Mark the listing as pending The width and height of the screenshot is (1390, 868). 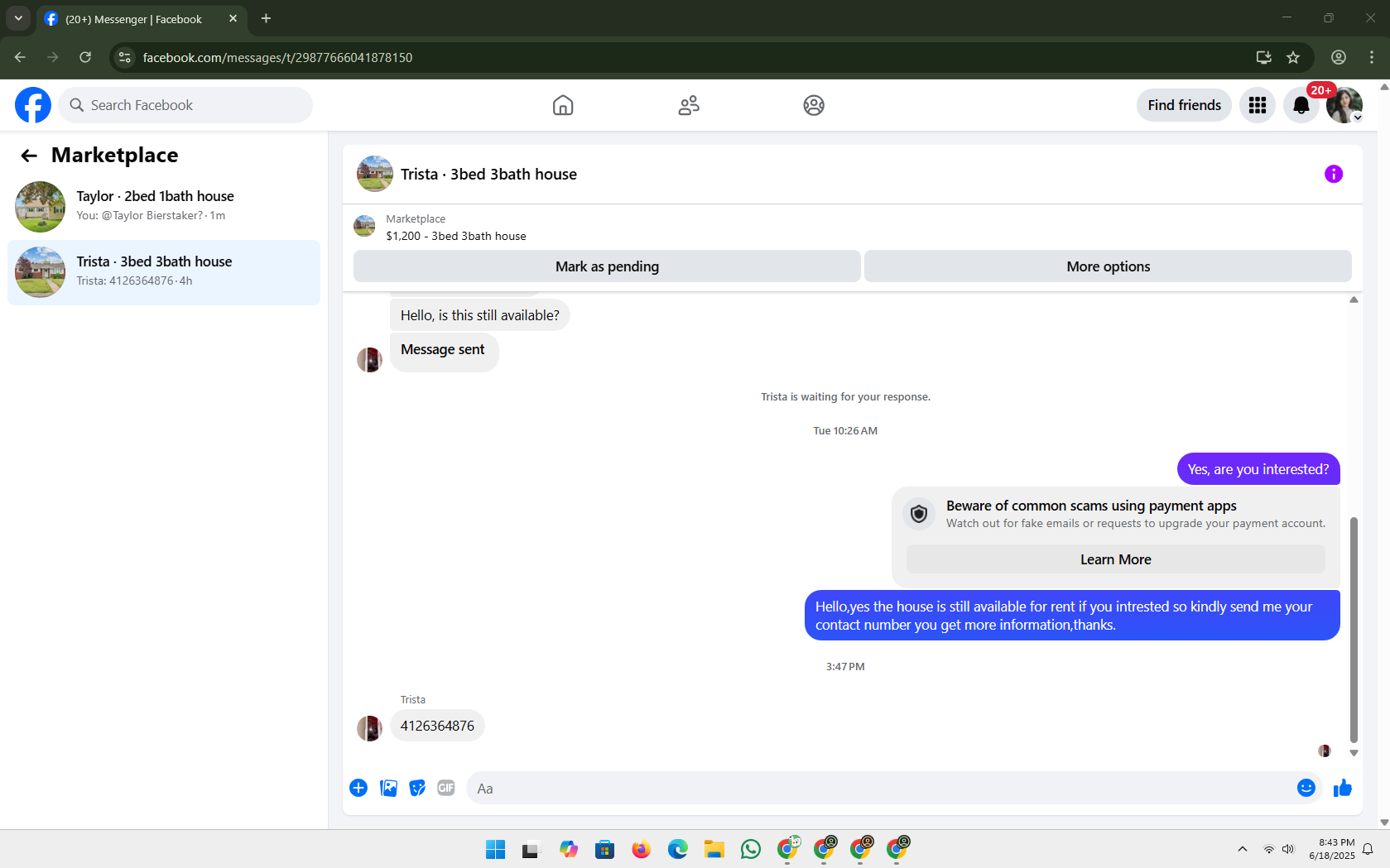607,266
